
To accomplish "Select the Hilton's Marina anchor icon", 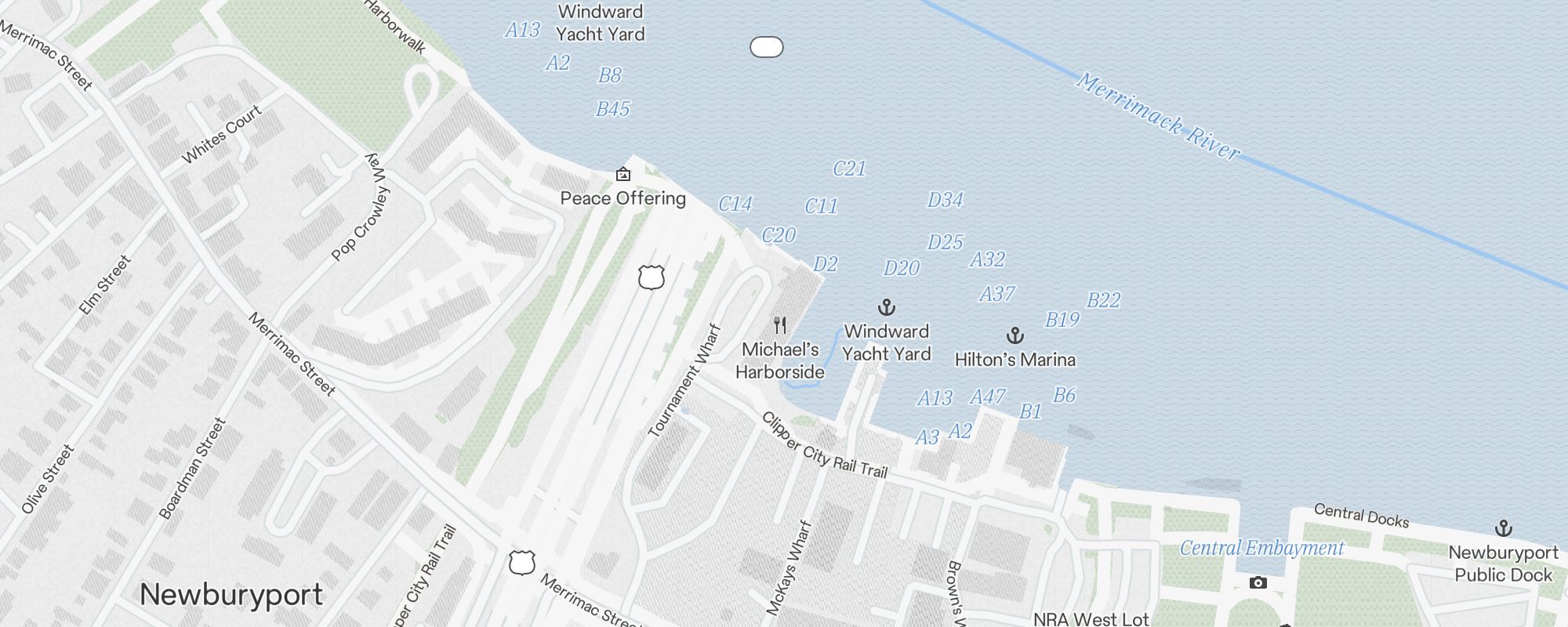I will pyautogui.click(x=1015, y=335).
